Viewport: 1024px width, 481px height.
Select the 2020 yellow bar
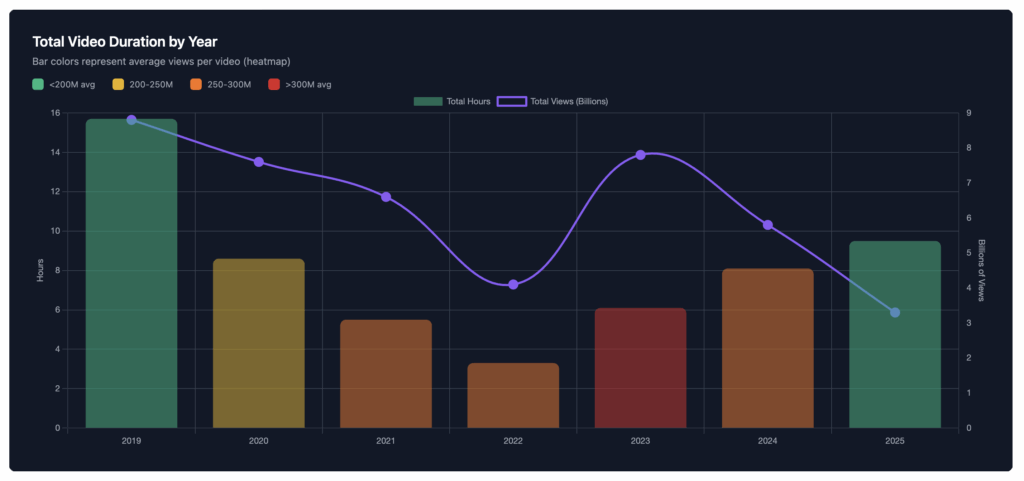pyautogui.click(x=258, y=343)
